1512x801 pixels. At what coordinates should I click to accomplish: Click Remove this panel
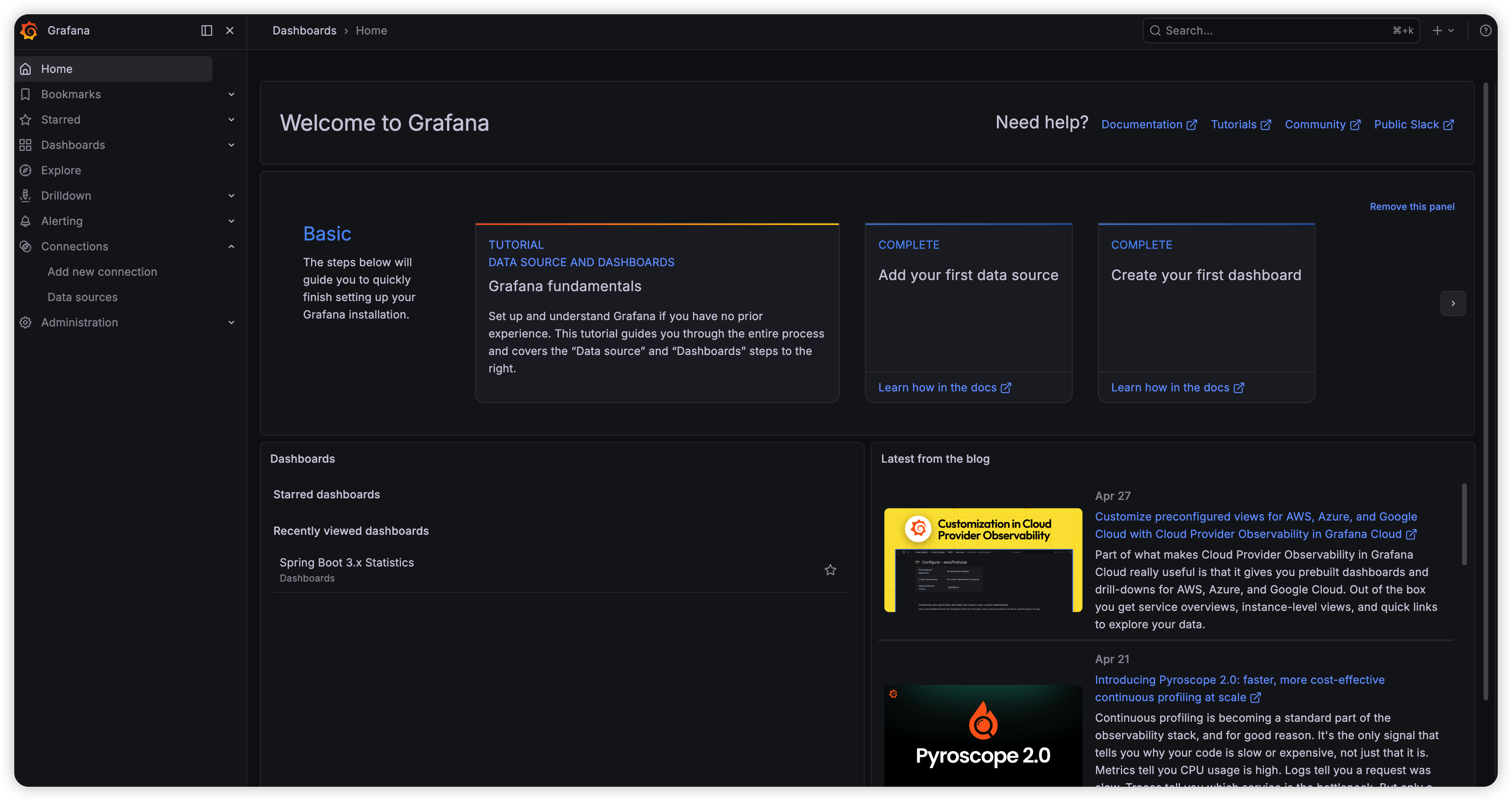click(x=1412, y=206)
